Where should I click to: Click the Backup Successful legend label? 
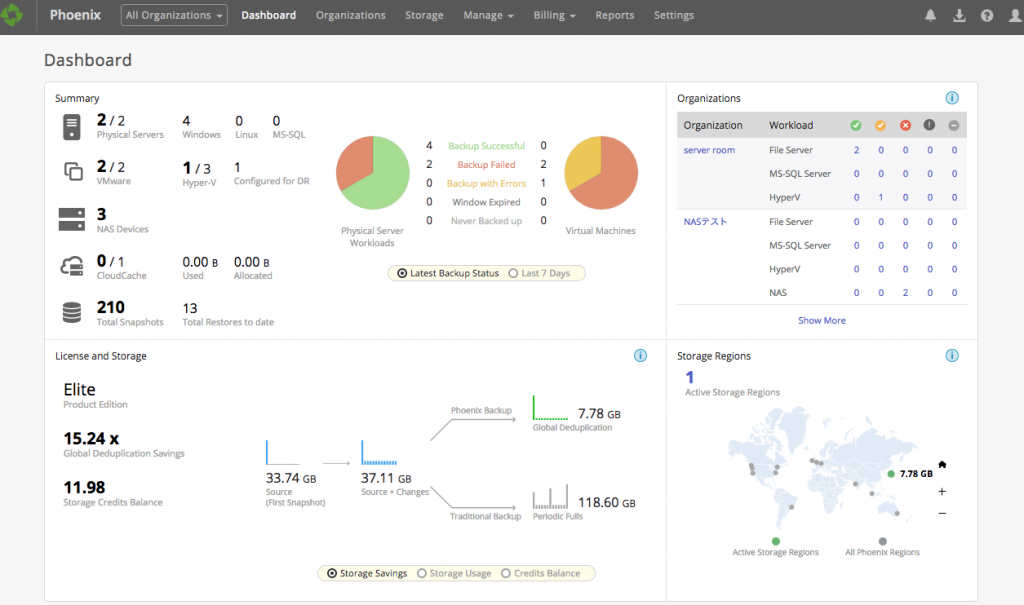(x=487, y=146)
